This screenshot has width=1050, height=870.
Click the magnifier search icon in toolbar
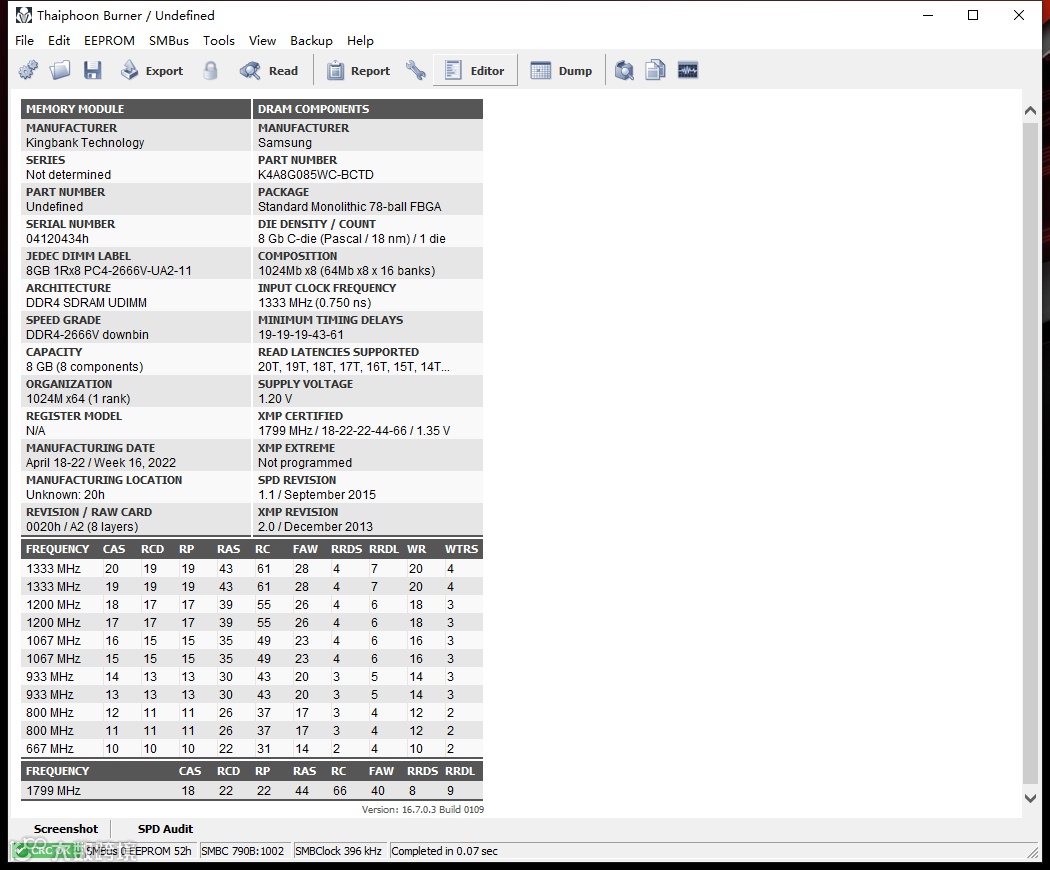(x=624, y=70)
